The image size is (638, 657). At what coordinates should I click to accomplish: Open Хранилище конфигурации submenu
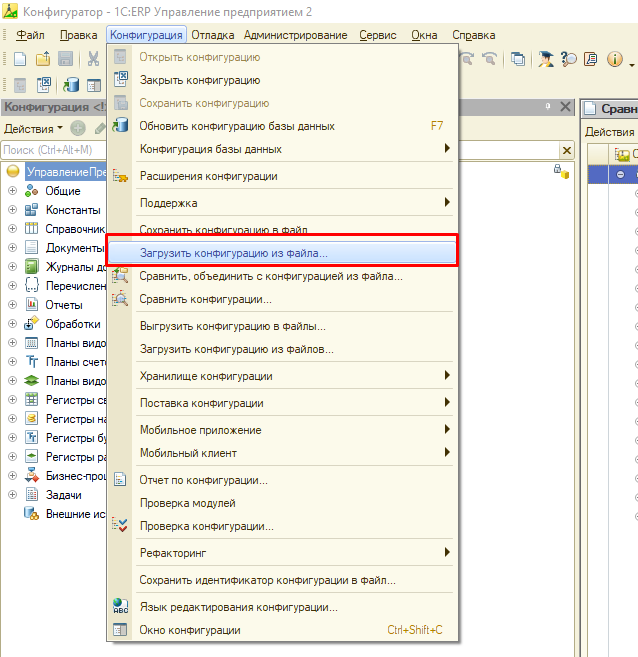pos(282,376)
